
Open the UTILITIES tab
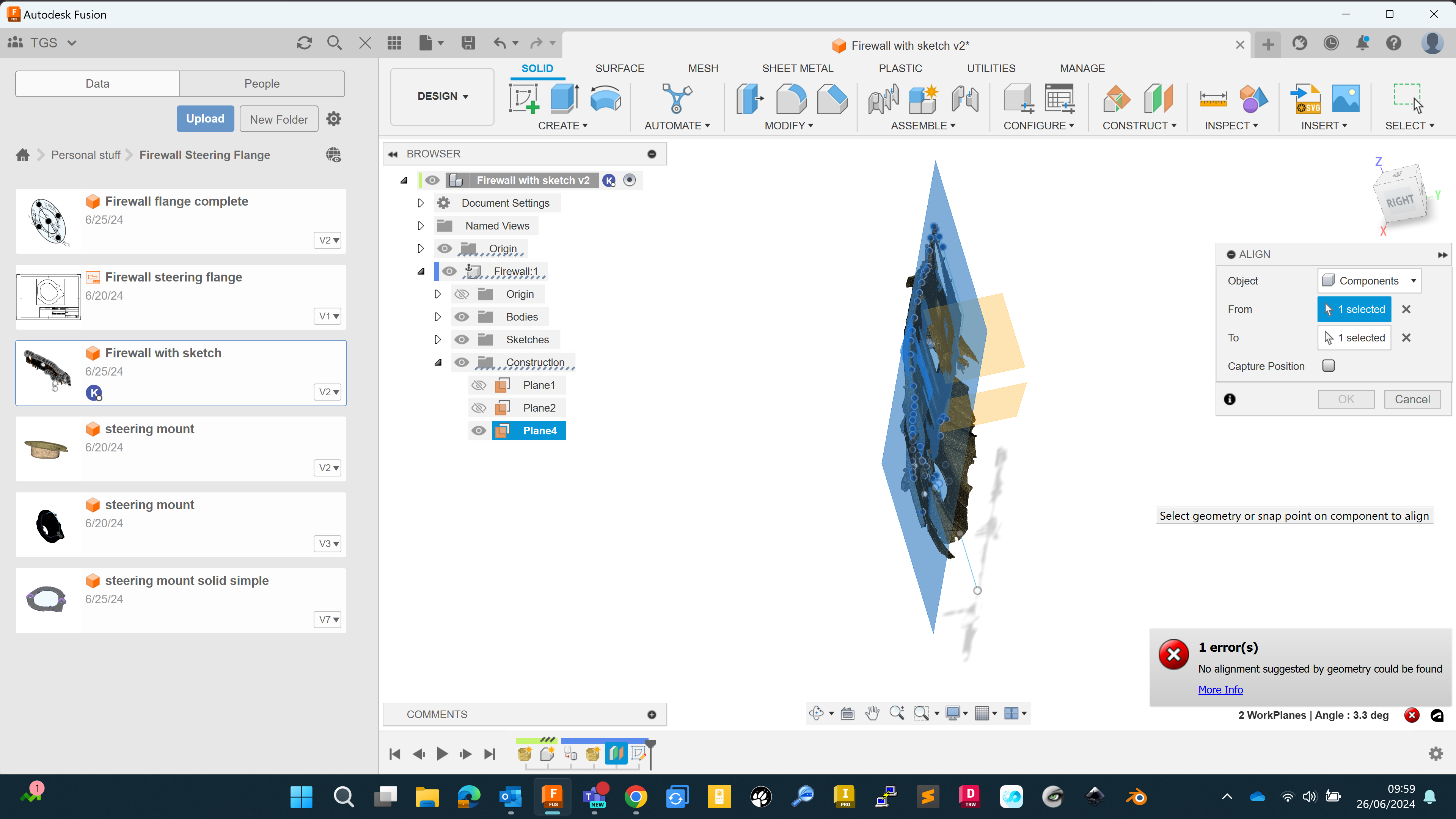point(991,68)
